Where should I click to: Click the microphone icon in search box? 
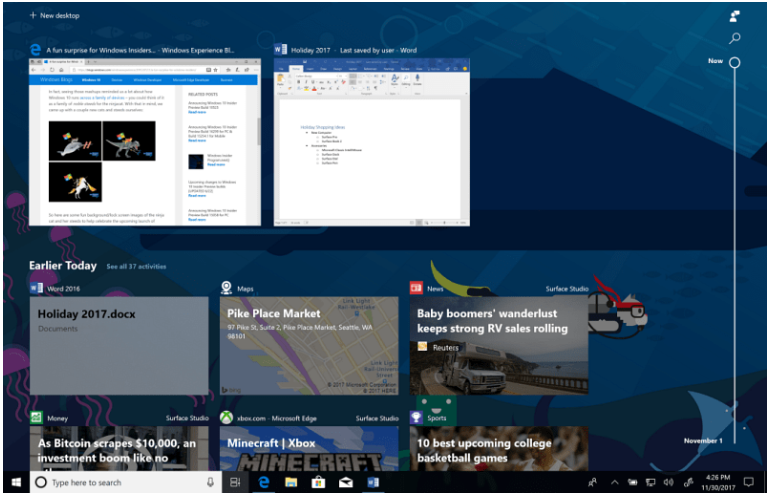pos(210,482)
